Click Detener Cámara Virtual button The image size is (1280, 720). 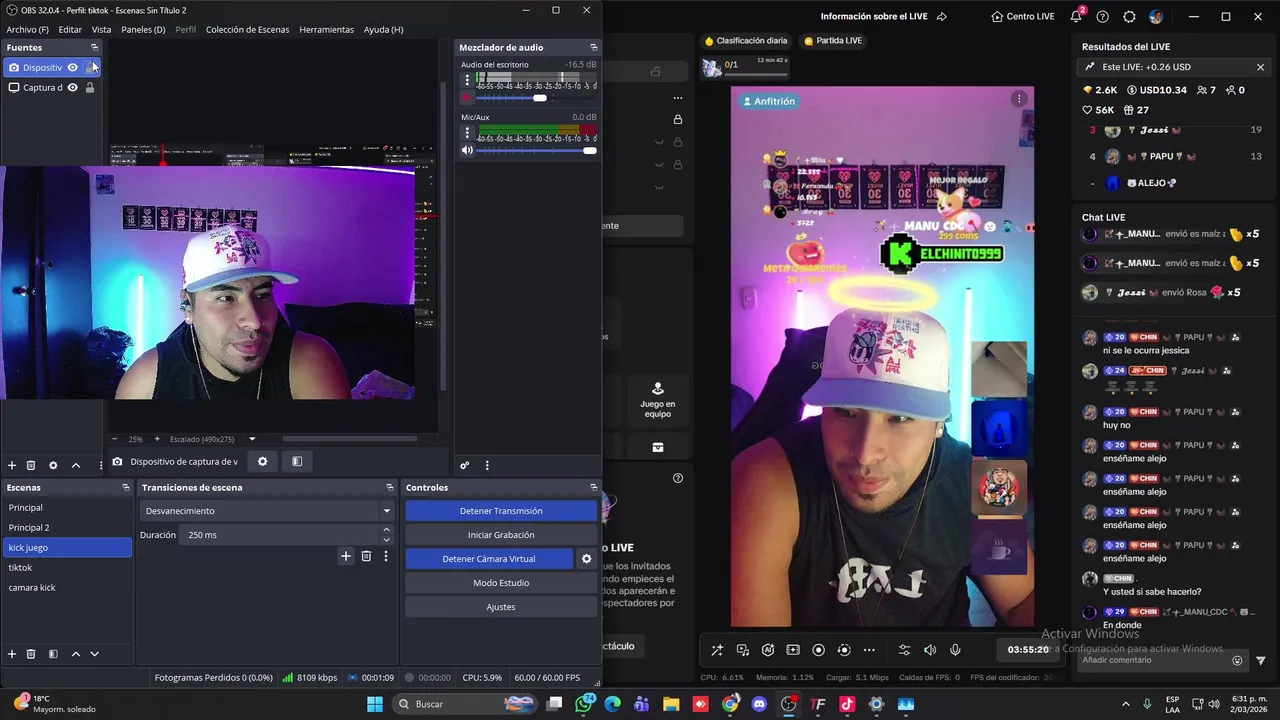489,559
